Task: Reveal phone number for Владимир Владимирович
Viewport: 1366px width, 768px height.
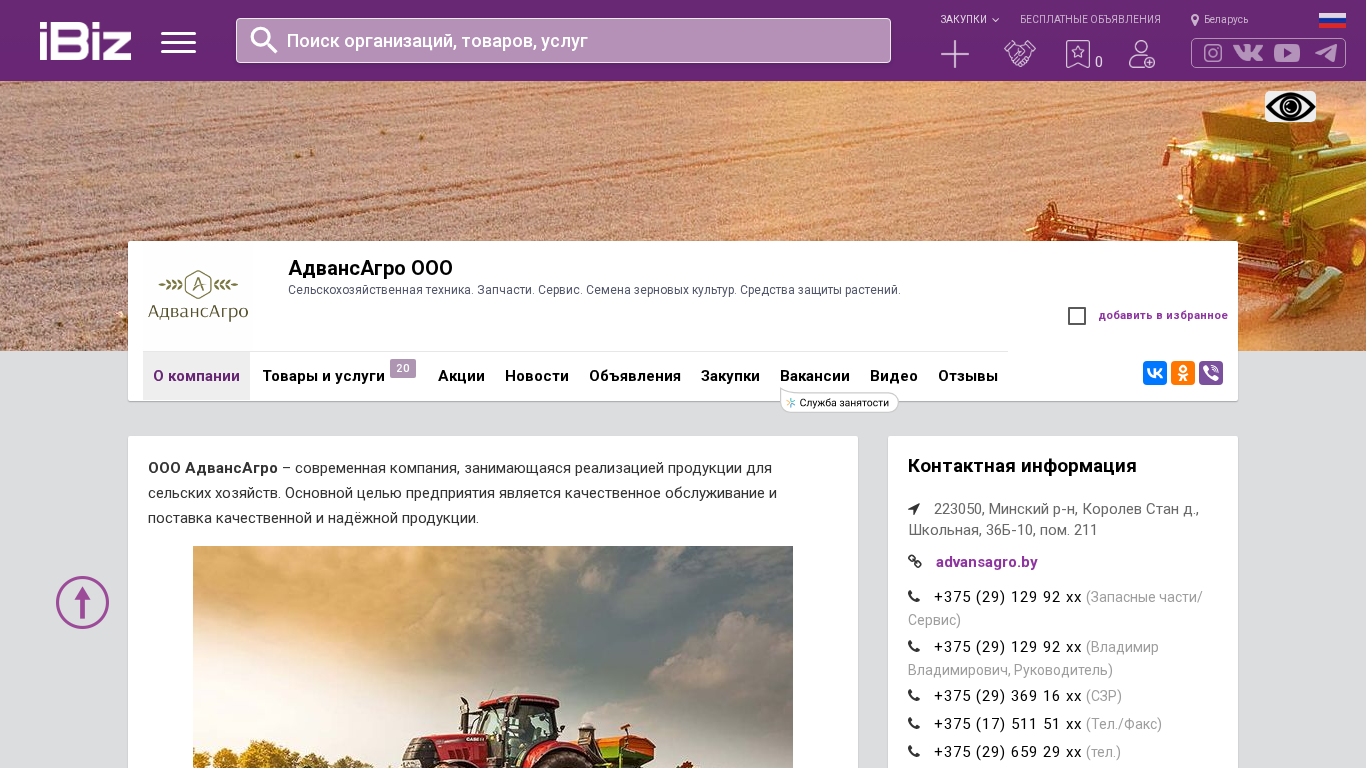Action: point(1007,647)
